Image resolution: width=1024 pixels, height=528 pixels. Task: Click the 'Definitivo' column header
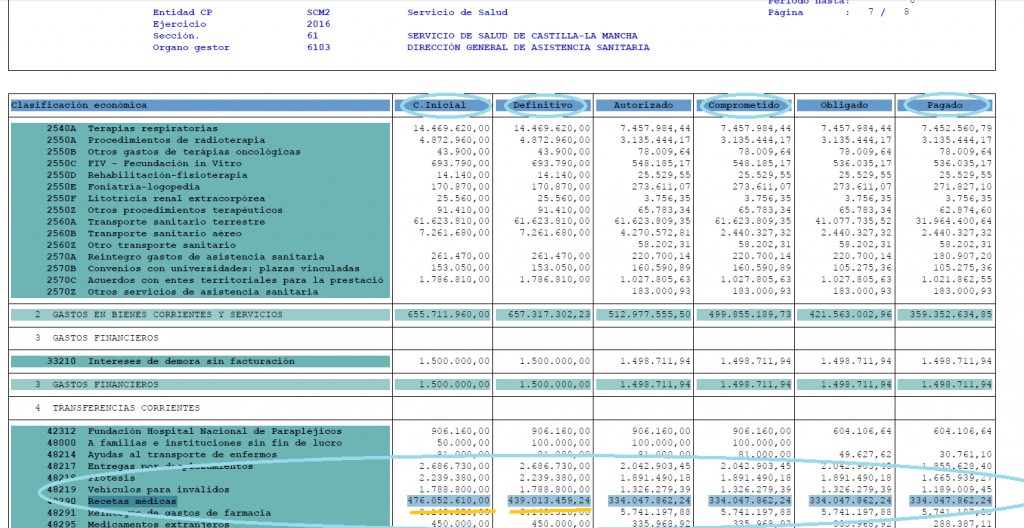point(543,105)
